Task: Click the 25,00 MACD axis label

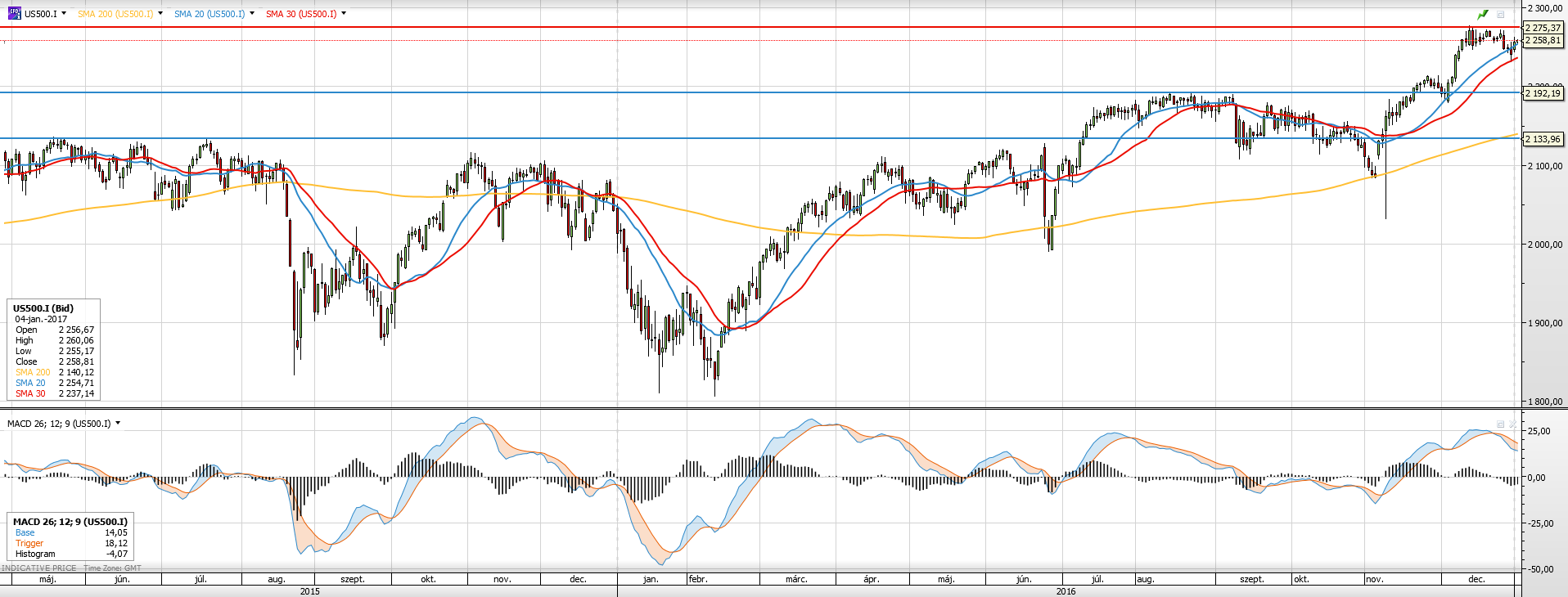Action: click(x=1539, y=432)
